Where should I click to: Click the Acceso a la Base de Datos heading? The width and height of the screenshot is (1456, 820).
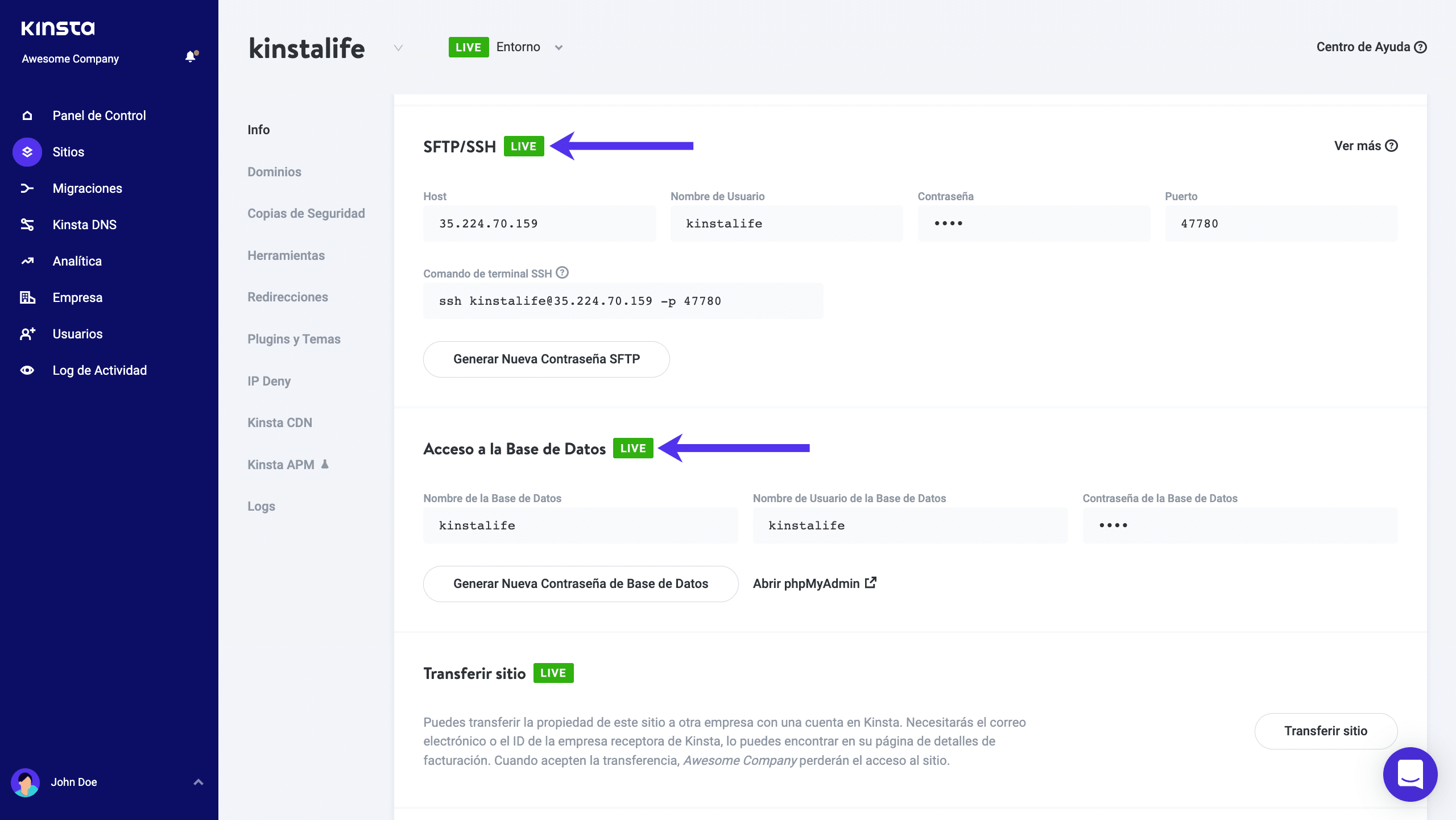[515, 449]
